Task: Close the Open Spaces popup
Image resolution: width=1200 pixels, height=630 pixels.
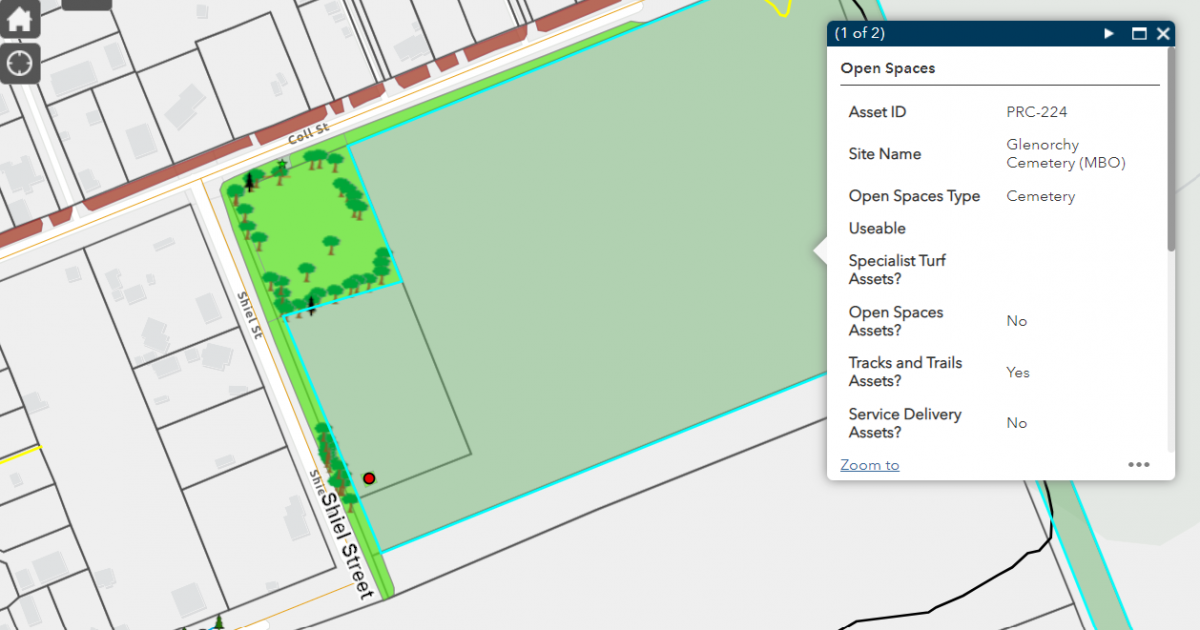Action: click(x=1163, y=33)
